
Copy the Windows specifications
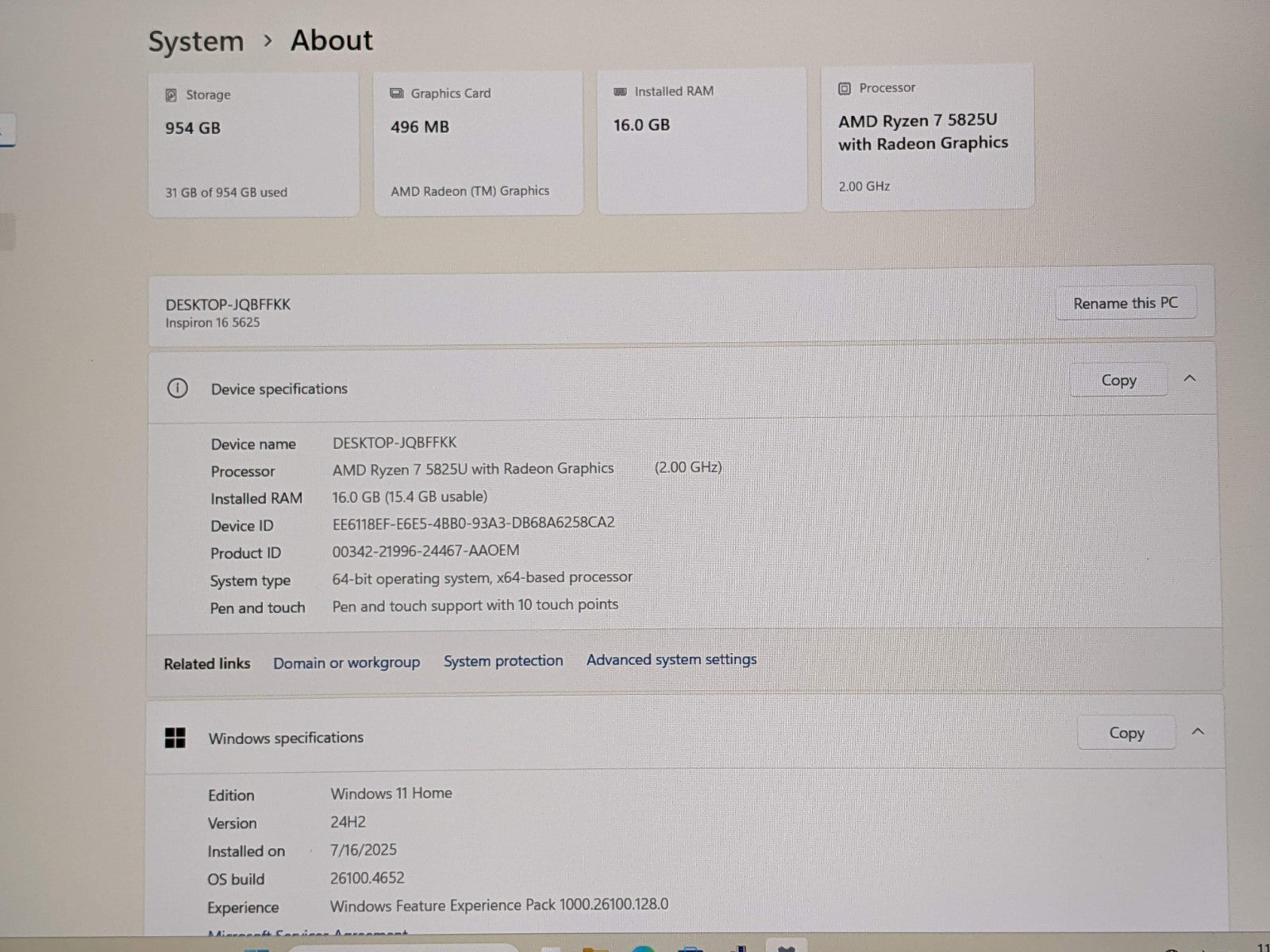1126,733
